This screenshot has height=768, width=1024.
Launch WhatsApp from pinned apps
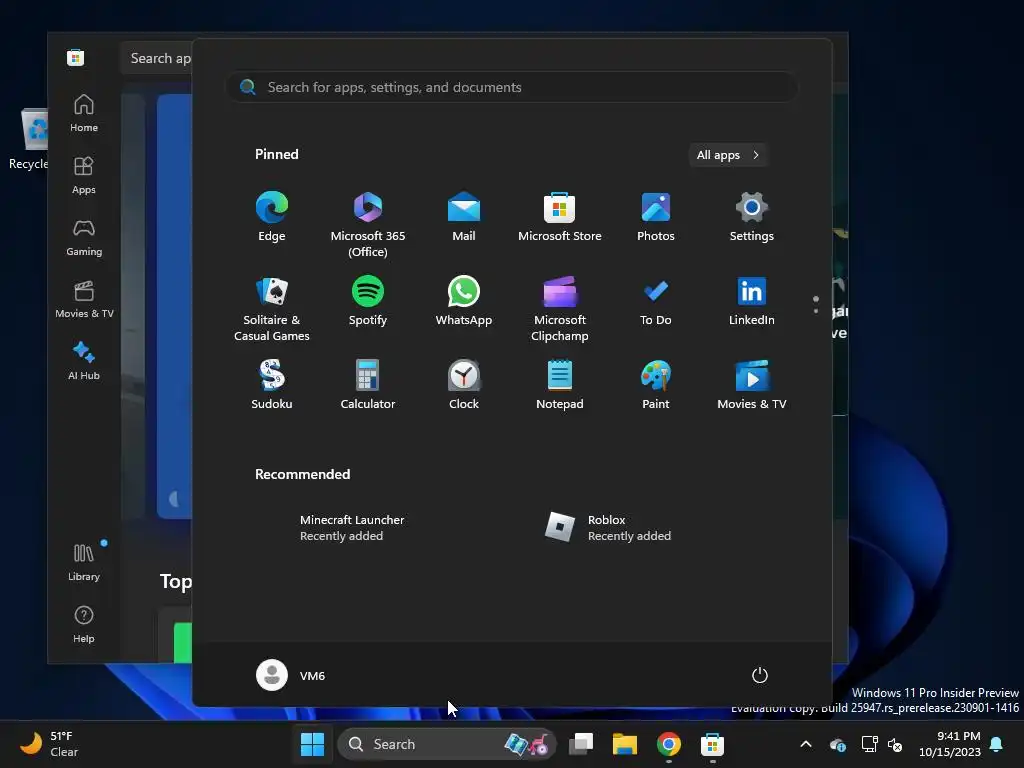click(x=464, y=301)
